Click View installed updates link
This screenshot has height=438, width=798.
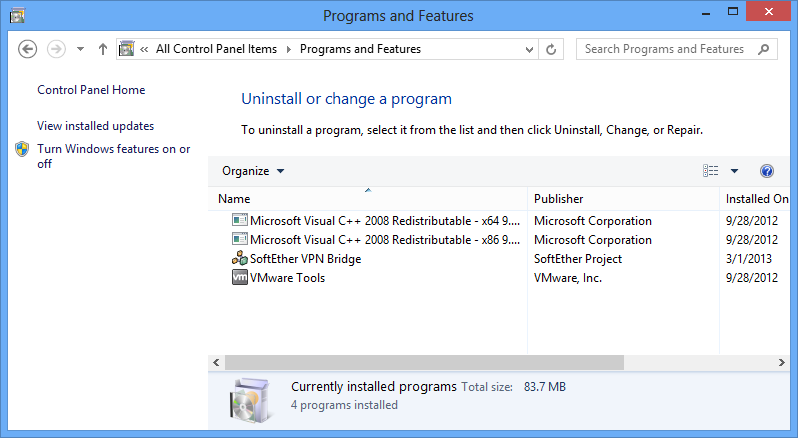coord(96,126)
